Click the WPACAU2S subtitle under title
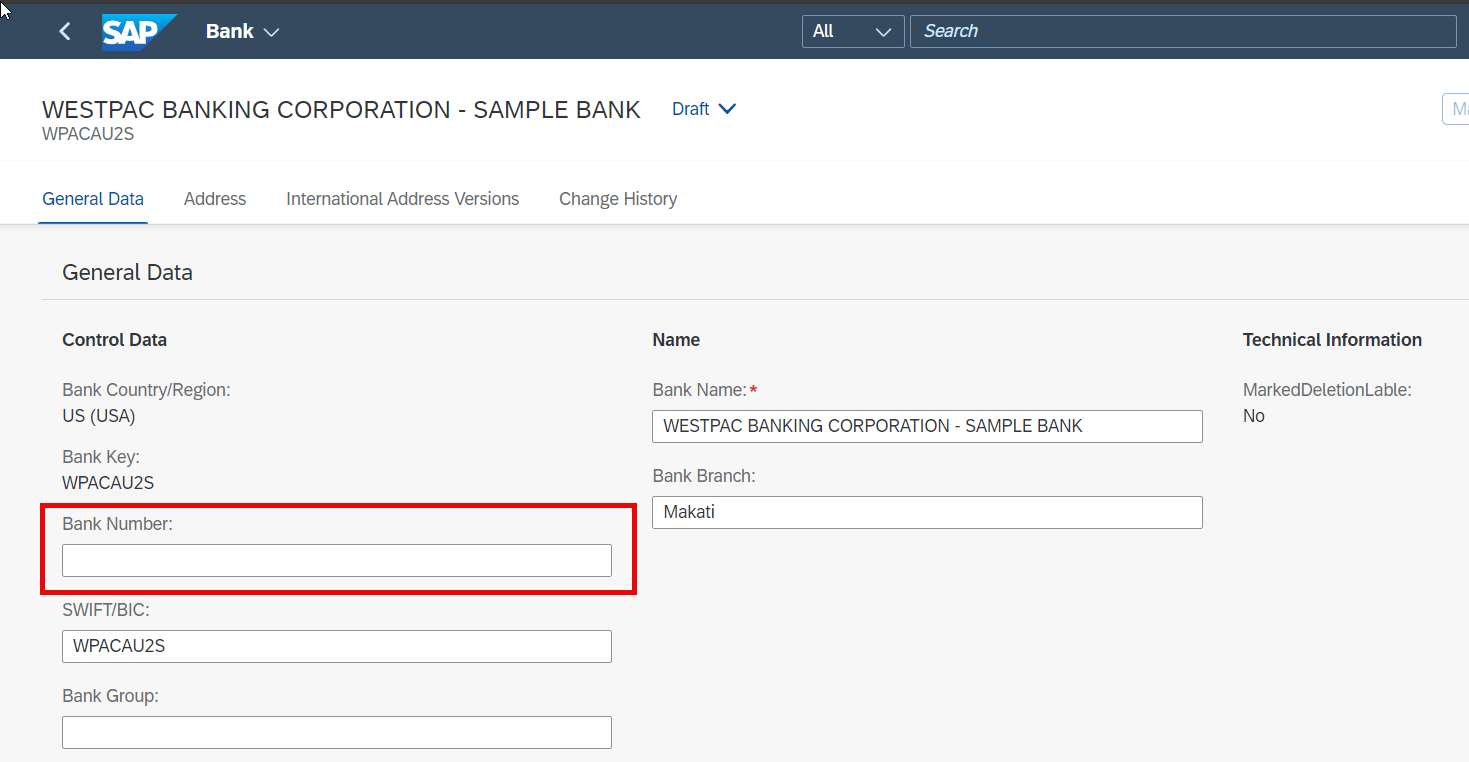 coord(88,134)
